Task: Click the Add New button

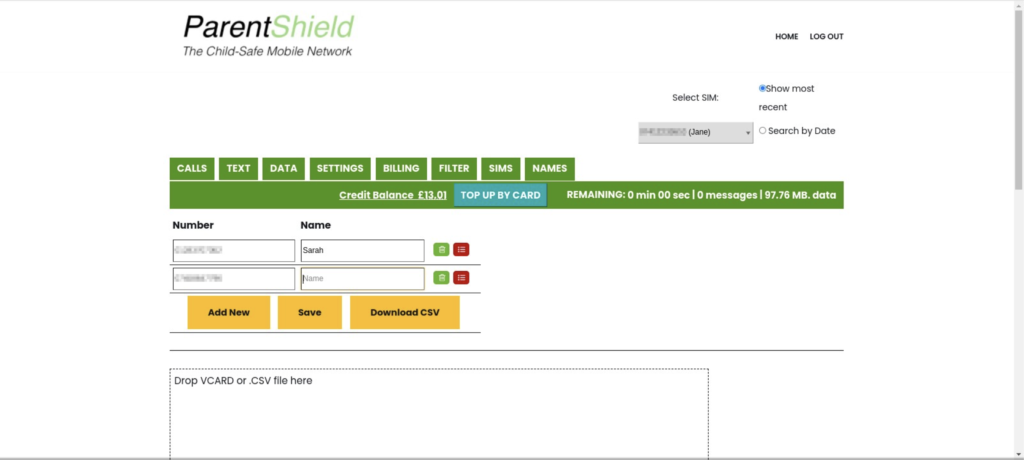Action: coord(229,312)
